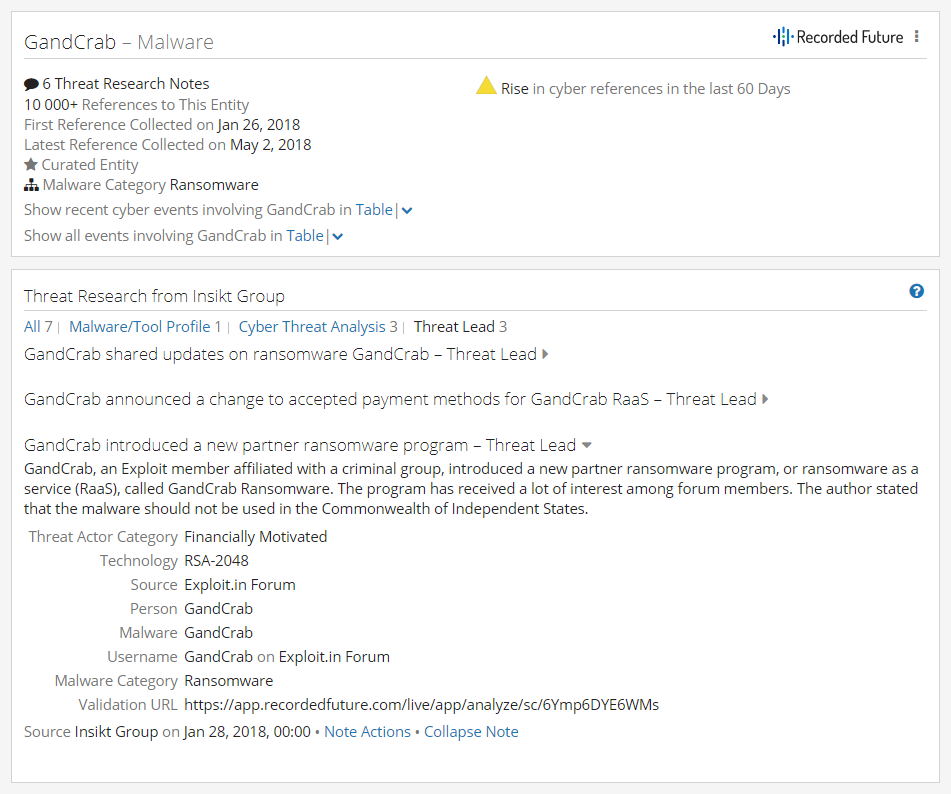
Task: Click the Threat Research Notes speech bubble icon
Action: click(31, 84)
